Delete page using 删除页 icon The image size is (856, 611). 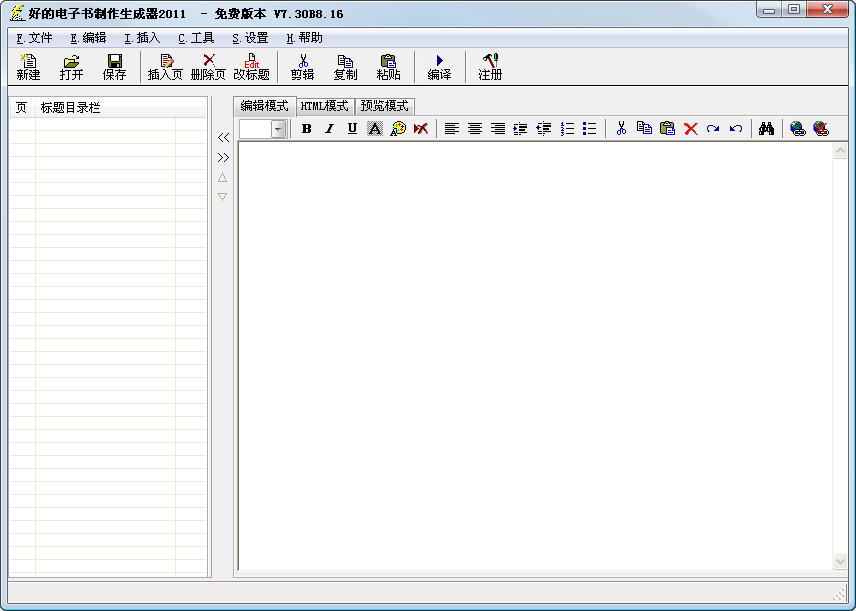208,67
